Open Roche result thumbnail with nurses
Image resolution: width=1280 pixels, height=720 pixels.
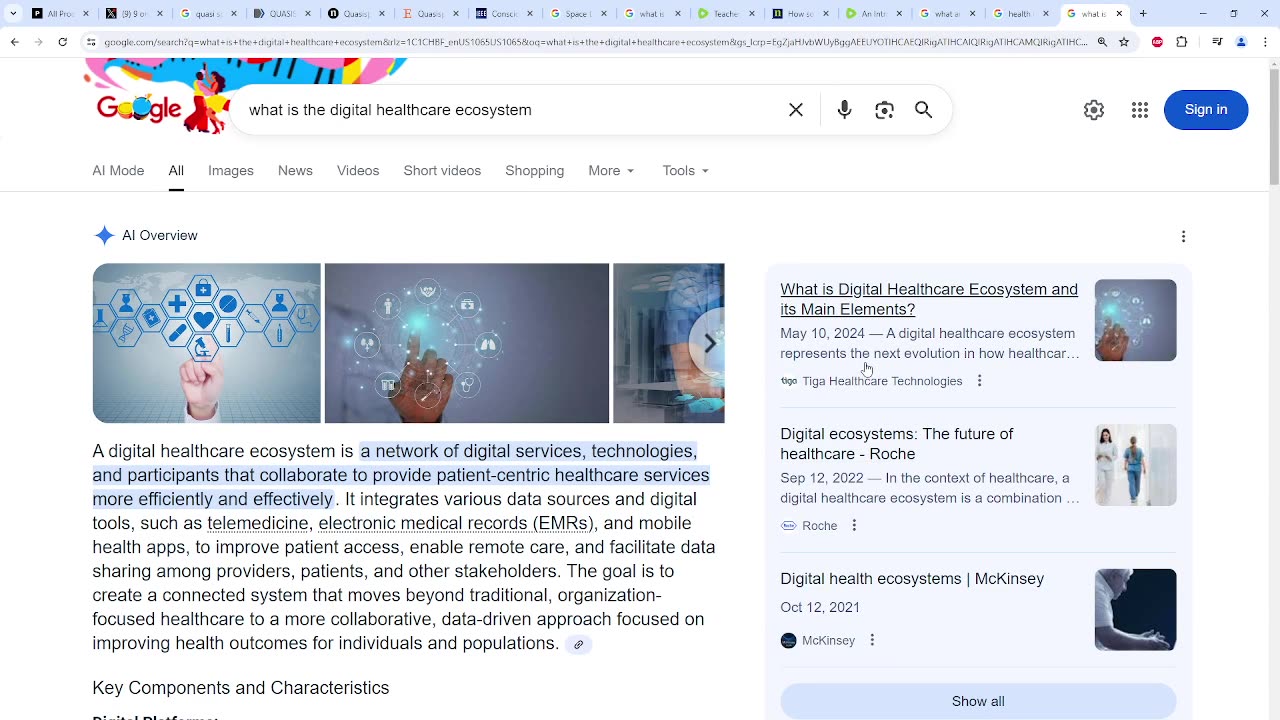(1136, 465)
